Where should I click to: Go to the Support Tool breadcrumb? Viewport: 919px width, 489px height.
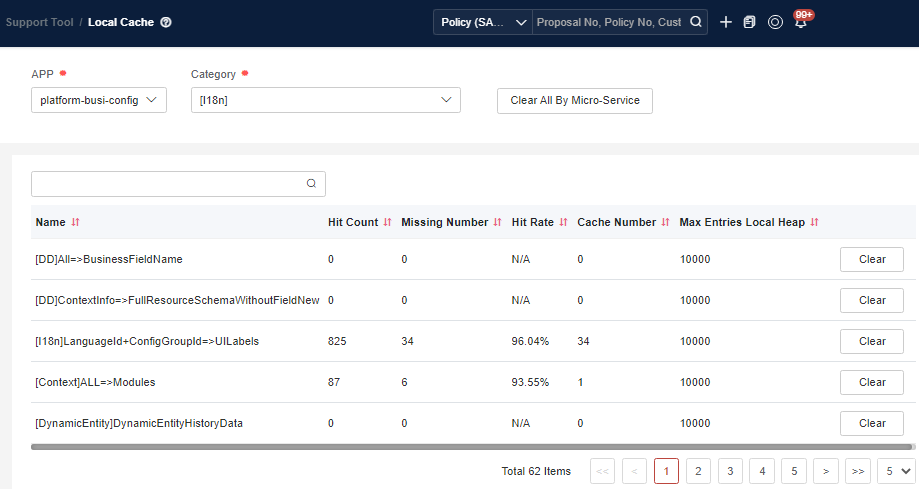point(39,22)
